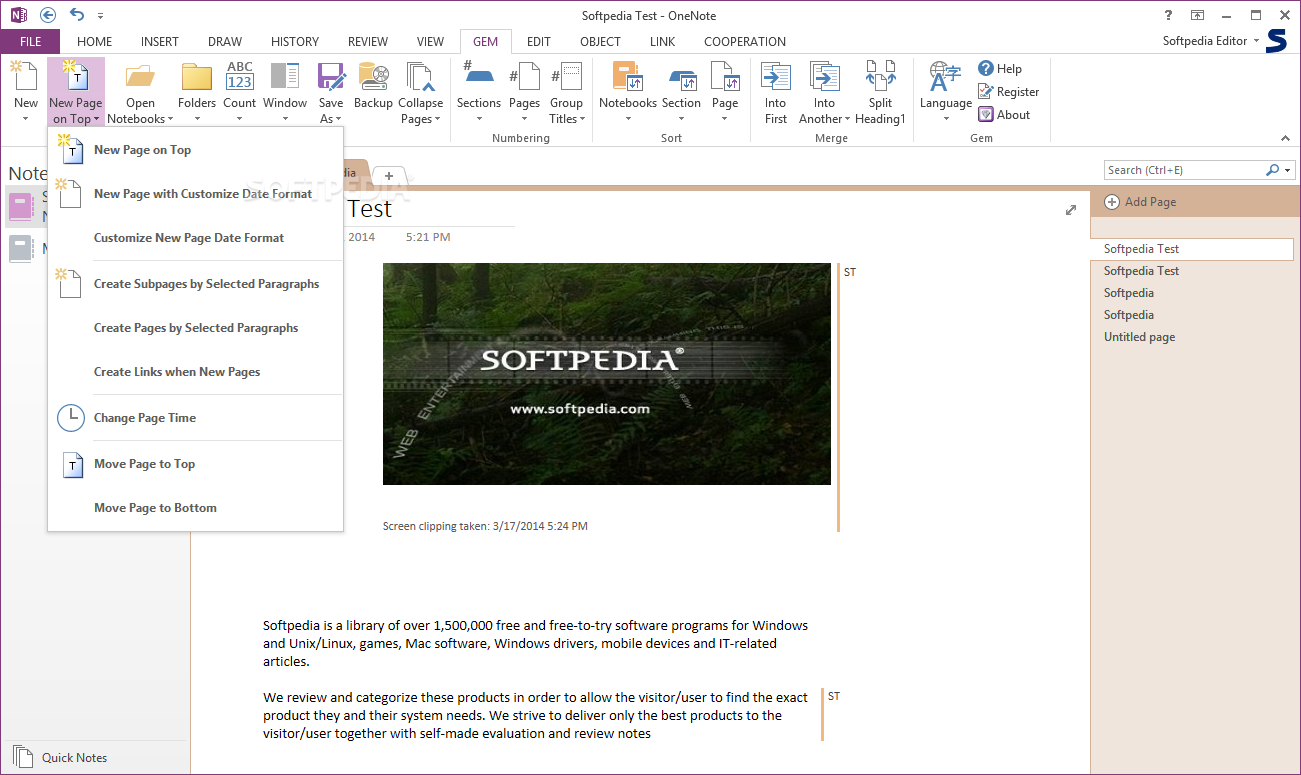This screenshot has width=1301, height=775.
Task: Click the window Help question mark
Action: tap(1168, 15)
